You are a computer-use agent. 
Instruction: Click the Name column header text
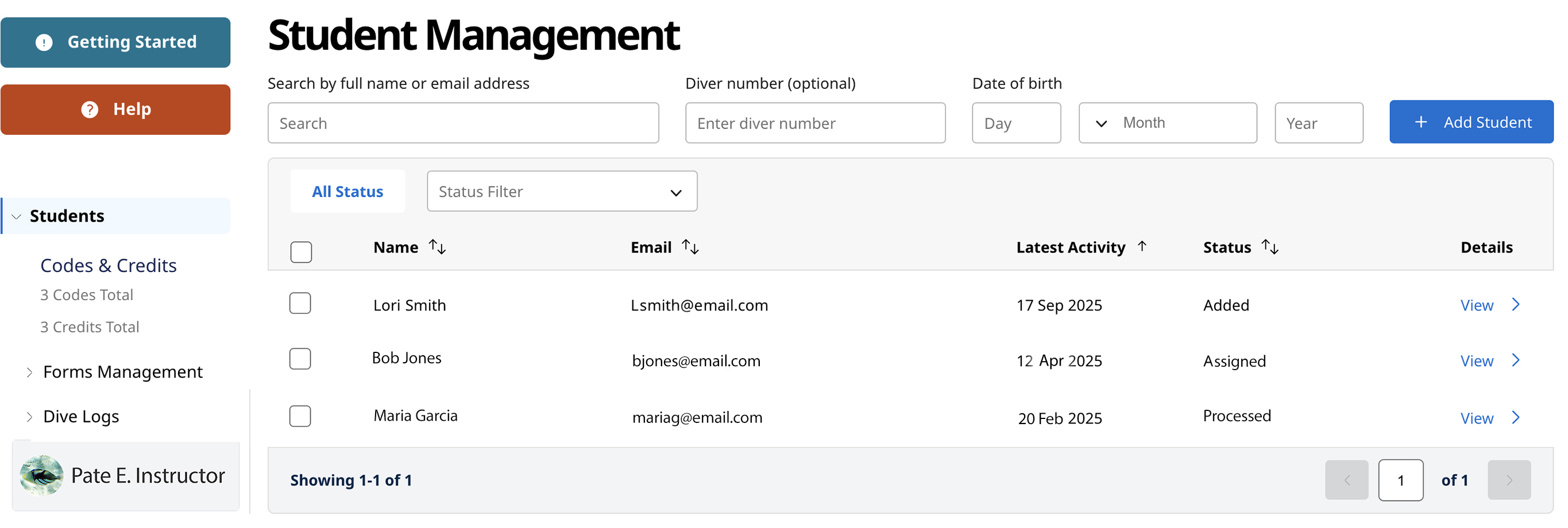pyautogui.click(x=396, y=247)
